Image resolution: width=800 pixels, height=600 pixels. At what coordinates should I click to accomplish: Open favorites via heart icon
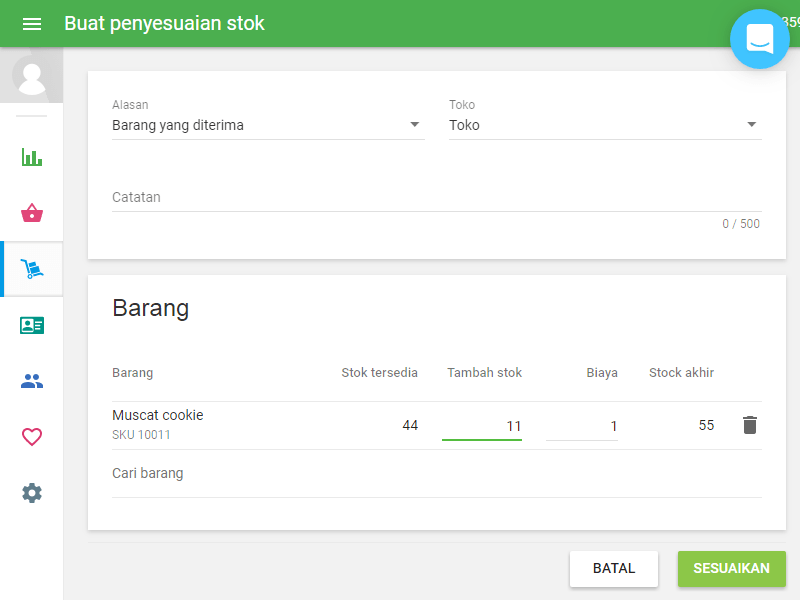[x=31, y=437]
